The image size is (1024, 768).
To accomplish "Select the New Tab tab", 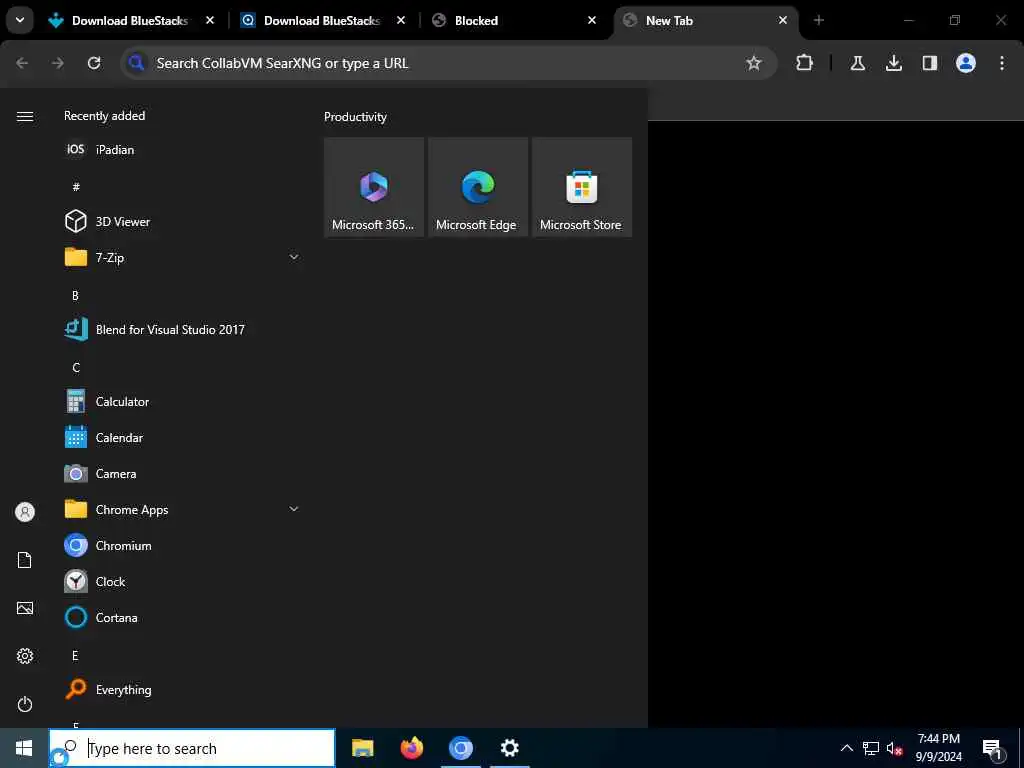I will tap(705, 21).
